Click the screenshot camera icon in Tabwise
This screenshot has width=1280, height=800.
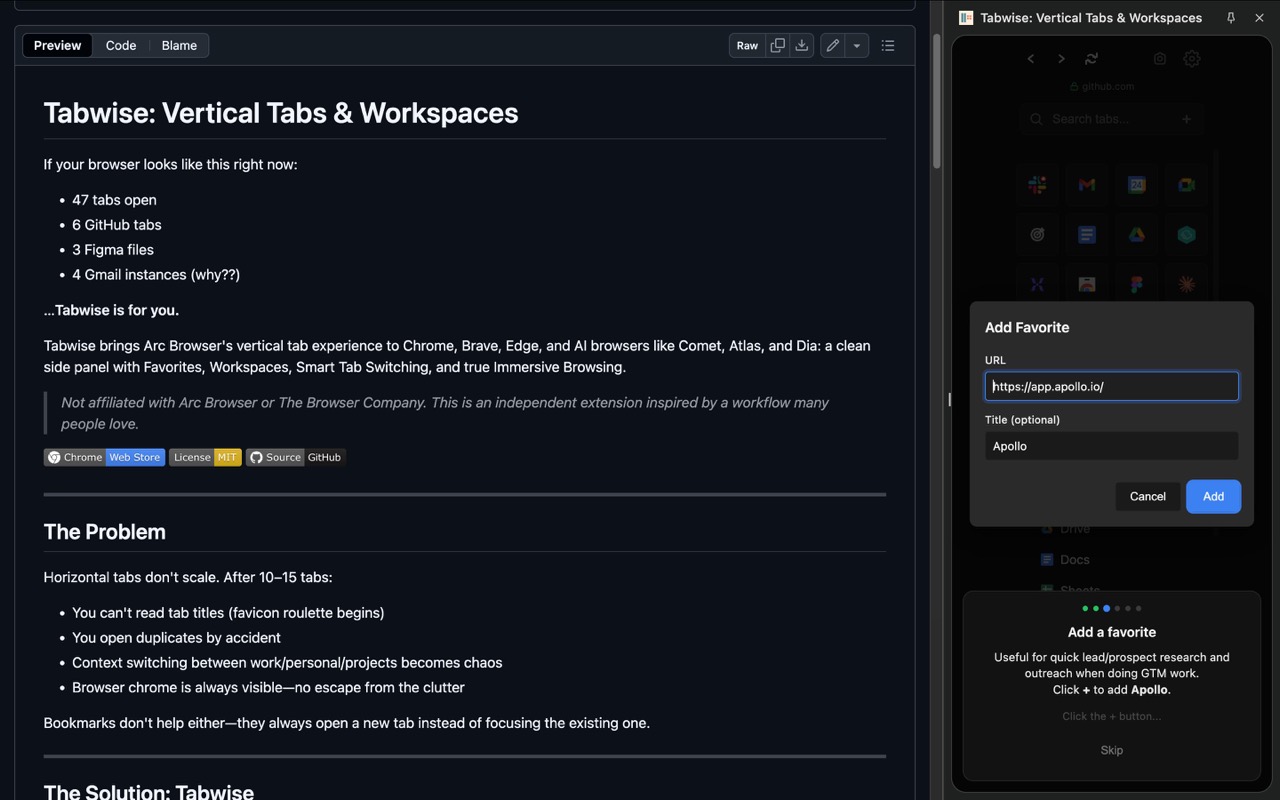tap(1160, 59)
